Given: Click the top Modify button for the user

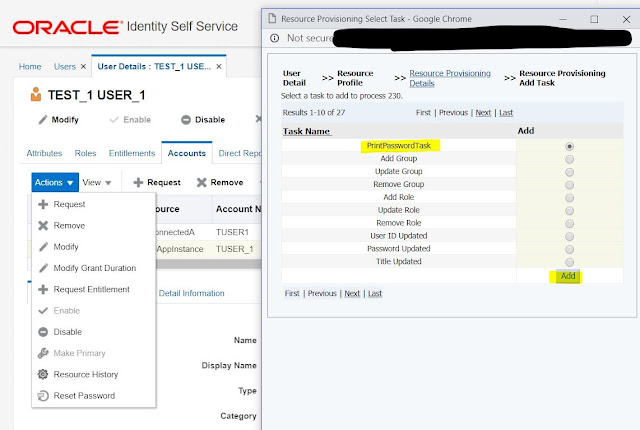Looking at the screenshot, I should [x=58, y=120].
